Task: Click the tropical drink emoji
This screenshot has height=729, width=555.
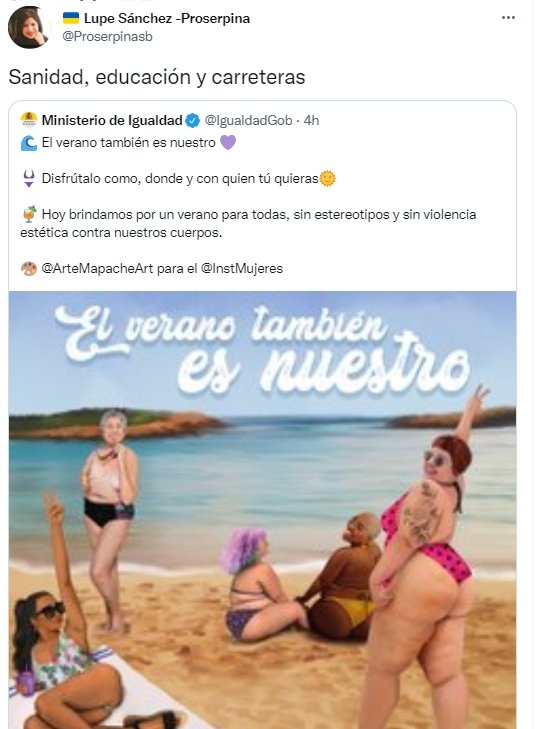Action: click(29, 214)
